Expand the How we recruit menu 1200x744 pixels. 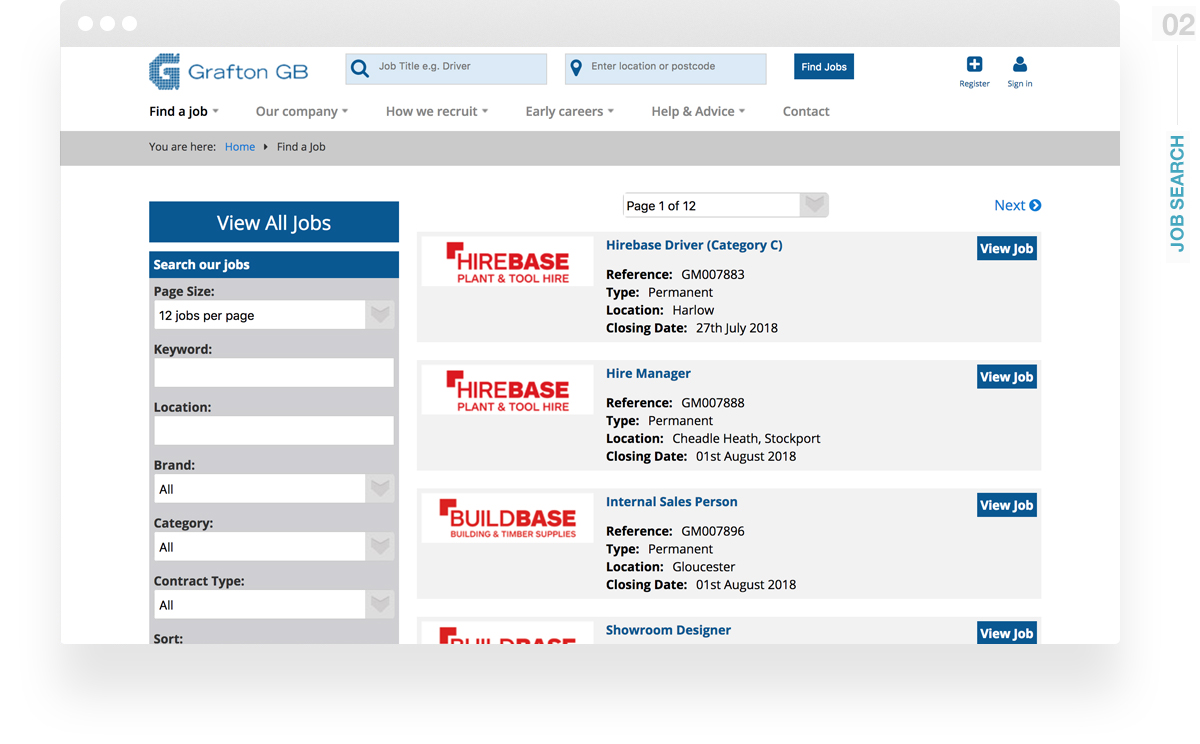[437, 111]
